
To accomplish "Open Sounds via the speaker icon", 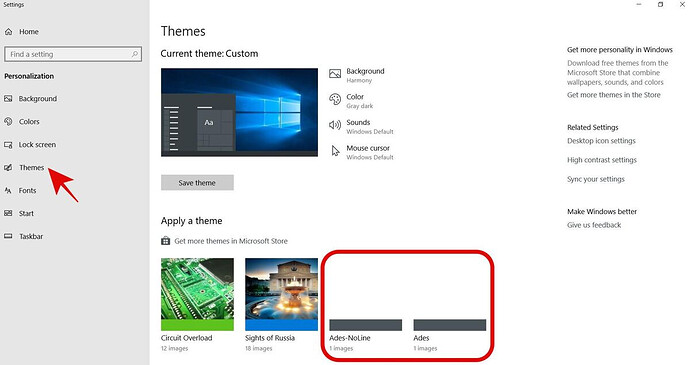I will pyautogui.click(x=335, y=125).
